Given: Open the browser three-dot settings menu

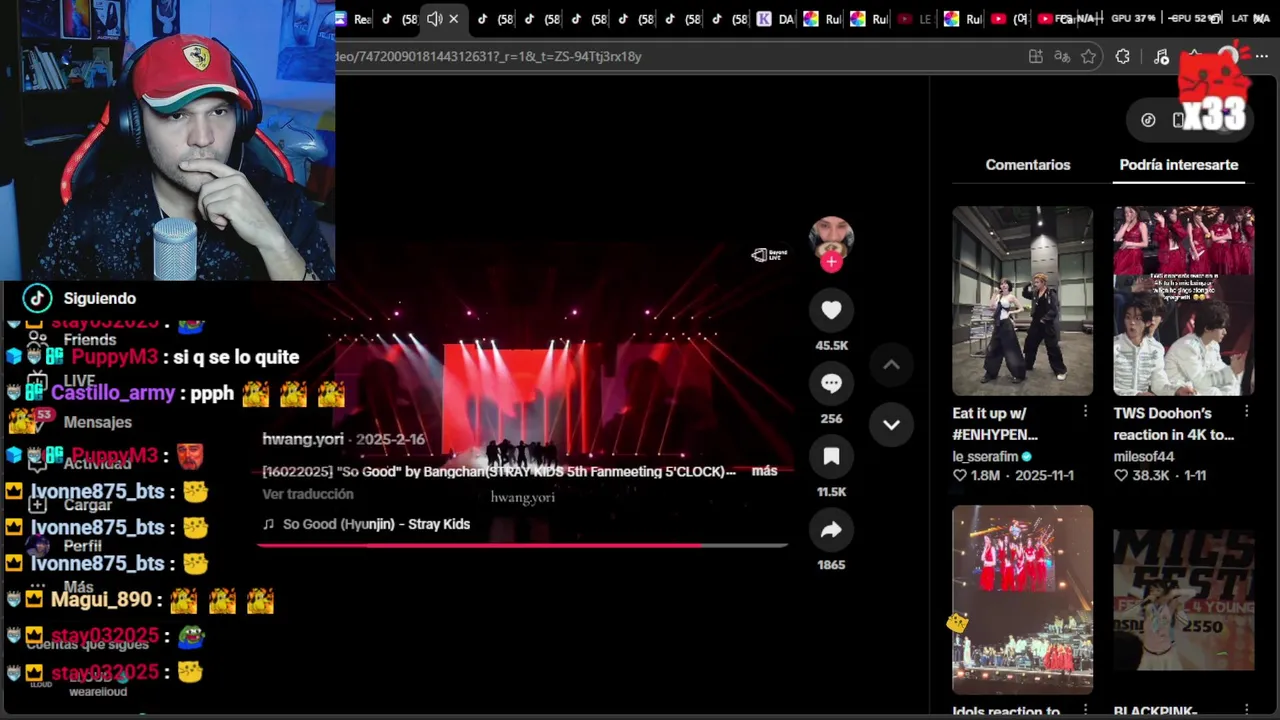Looking at the screenshot, I should (1262, 57).
